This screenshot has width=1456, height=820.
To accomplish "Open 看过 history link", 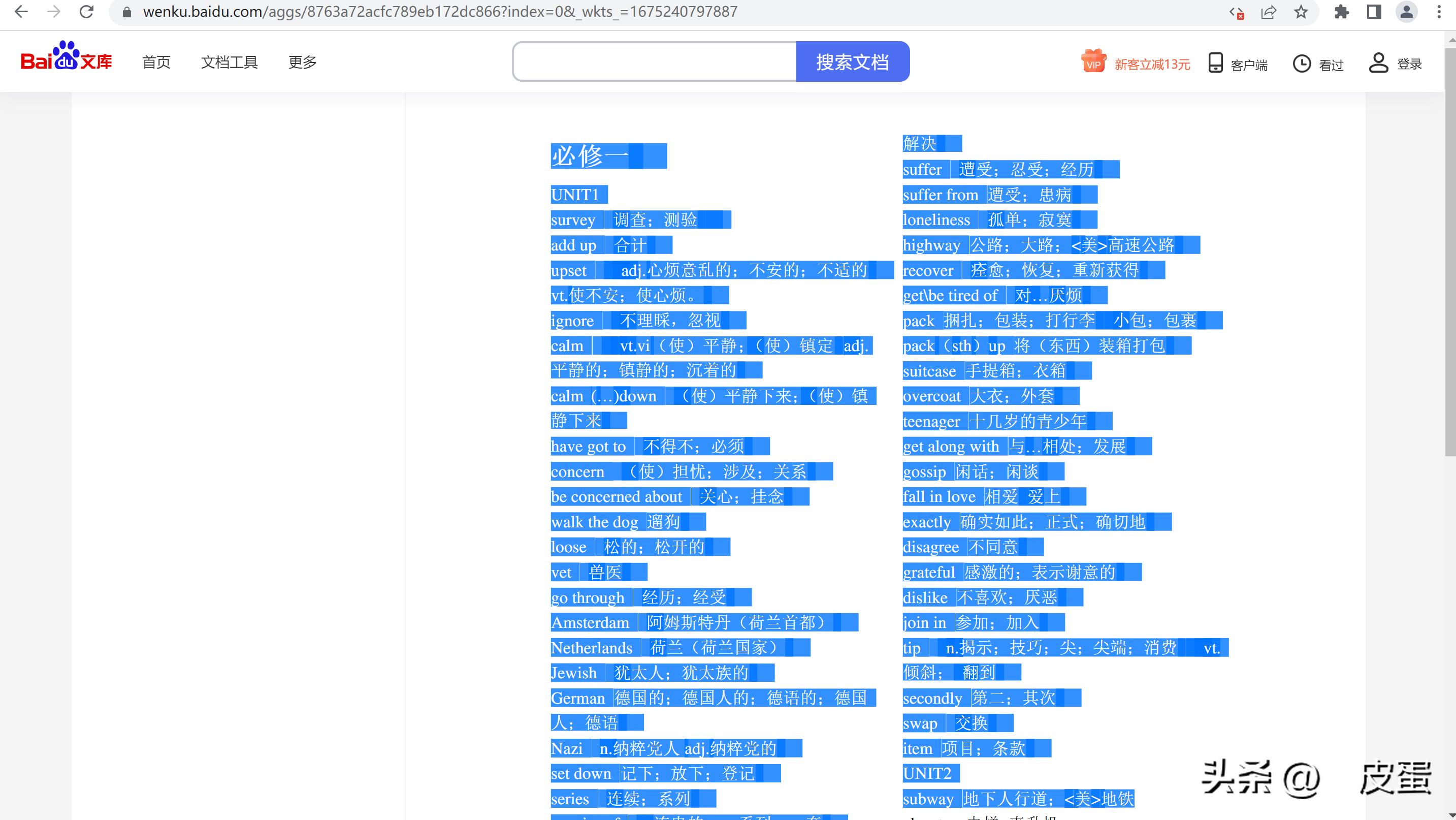I will click(x=1331, y=65).
